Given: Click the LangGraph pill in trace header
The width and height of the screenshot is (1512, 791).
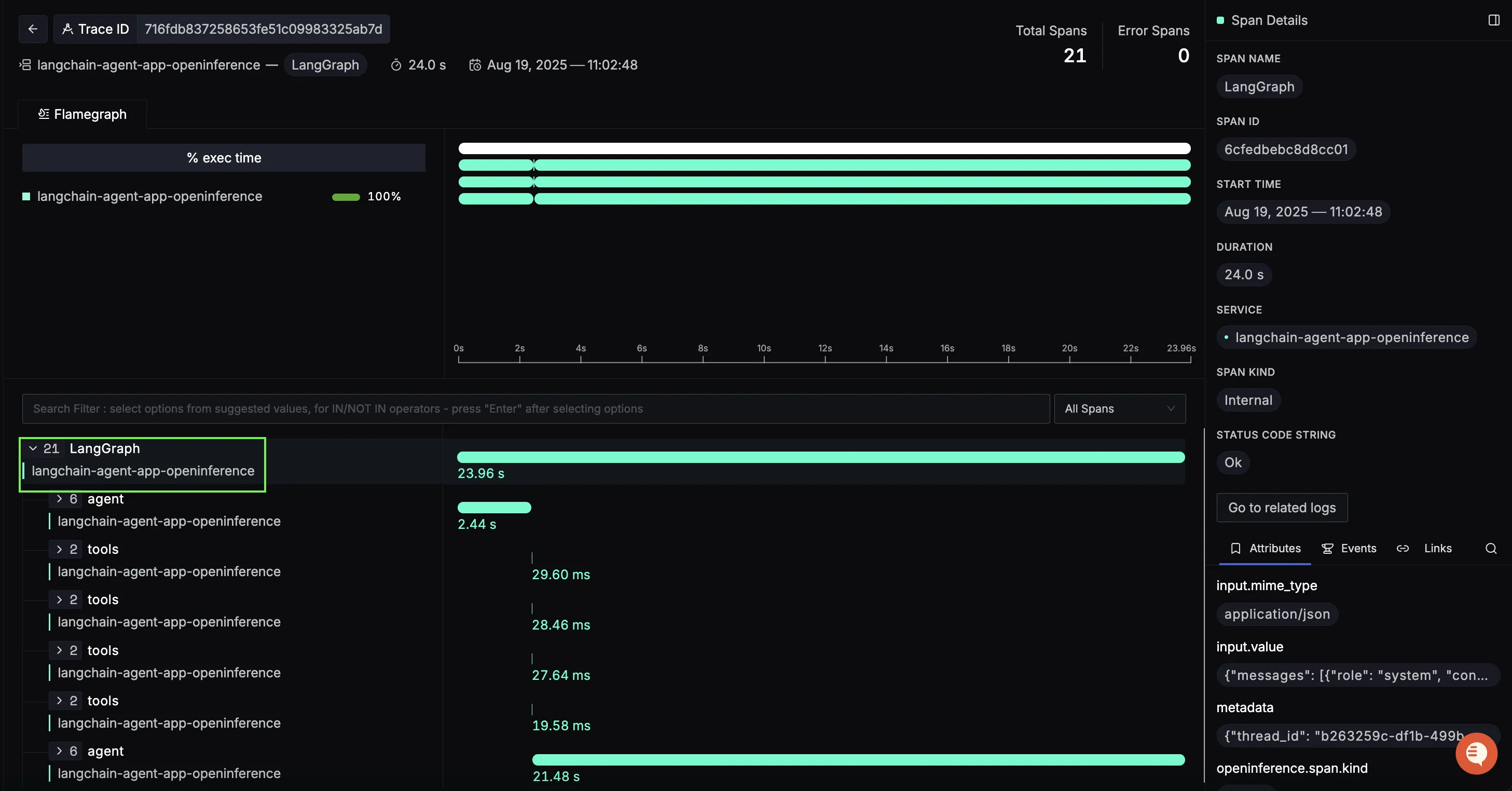Looking at the screenshot, I should point(325,64).
